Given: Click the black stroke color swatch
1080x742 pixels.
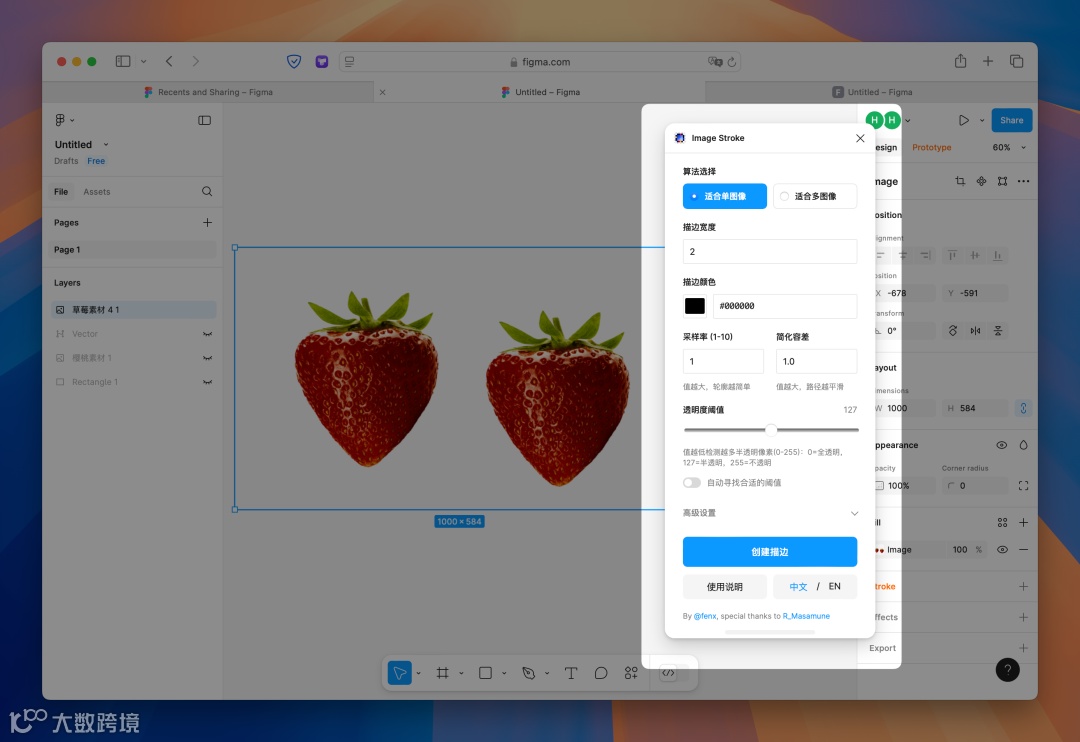Looking at the screenshot, I should click(x=694, y=306).
